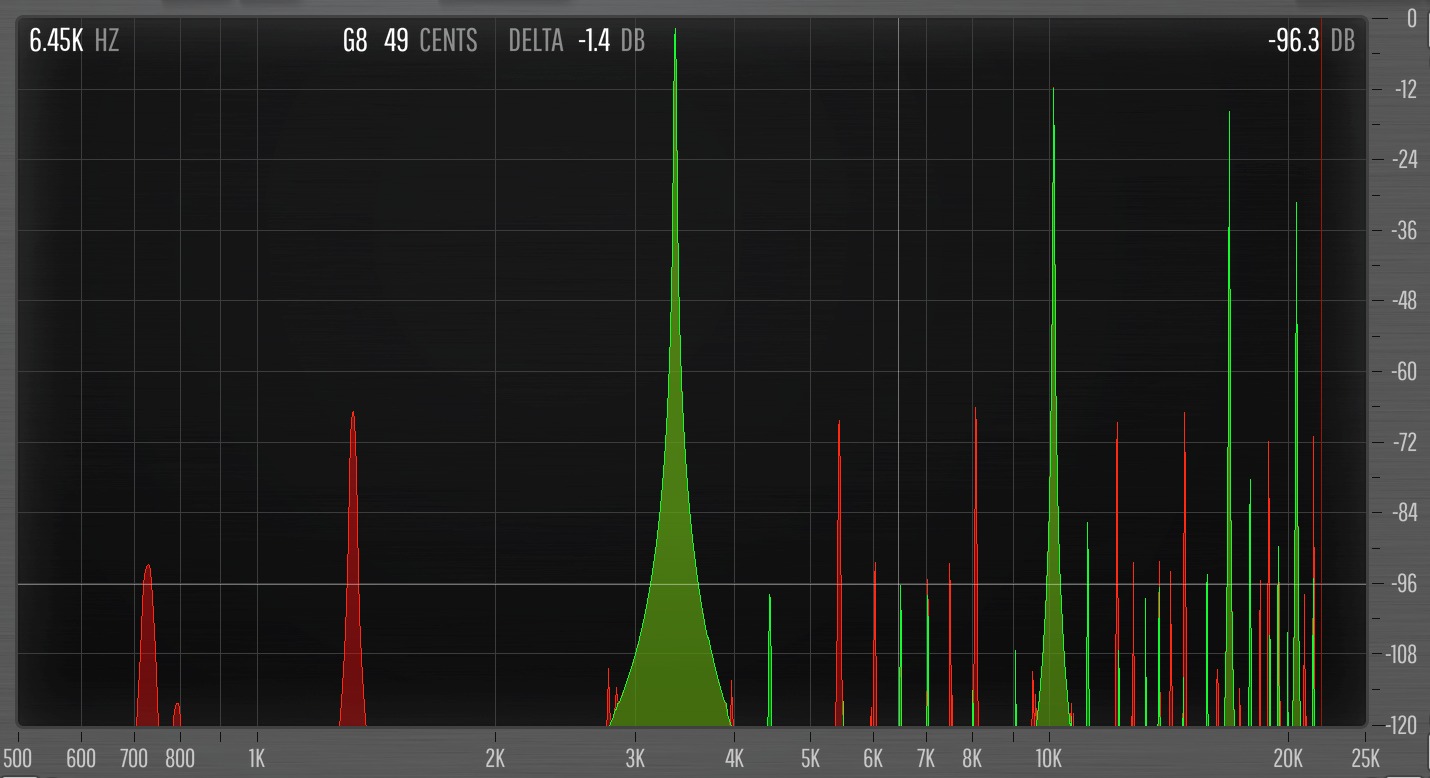Click the 800 frequency axis label
This screenshot has height=778, width=1430.
[180, 757]
